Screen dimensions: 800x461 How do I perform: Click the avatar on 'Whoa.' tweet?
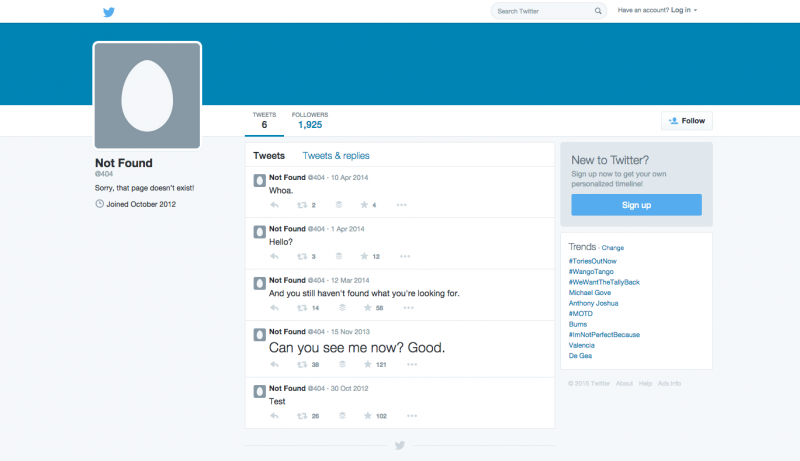pos(259,180)
